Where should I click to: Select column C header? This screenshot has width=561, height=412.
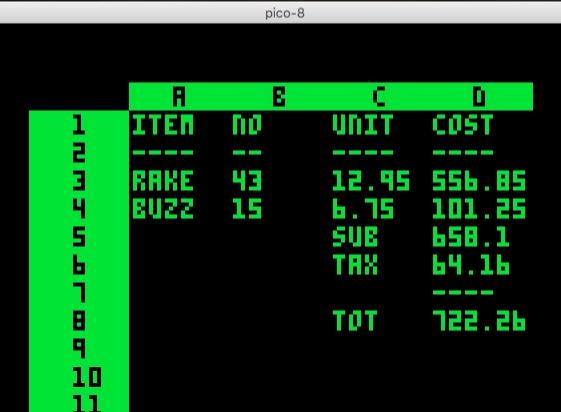coord(379,97)
